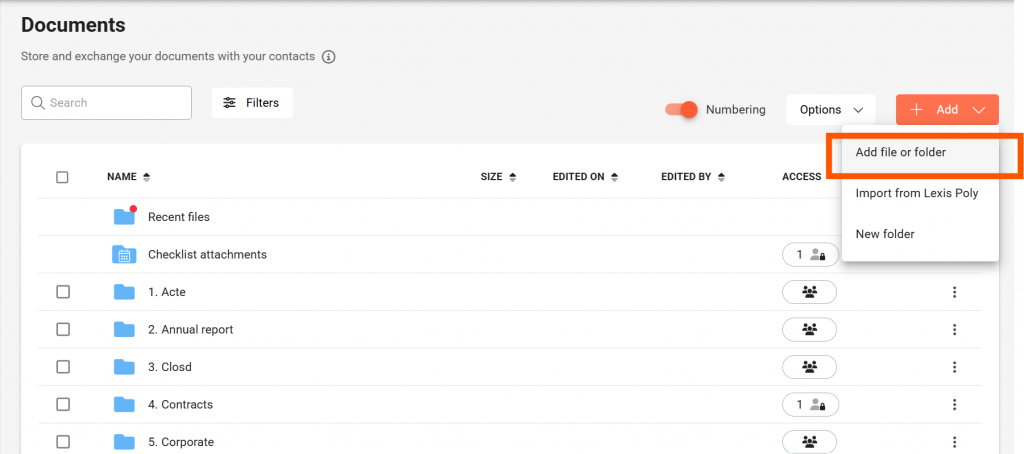
Task: Click the shared access badge for 1. Acte
Action: click(809, 292)
